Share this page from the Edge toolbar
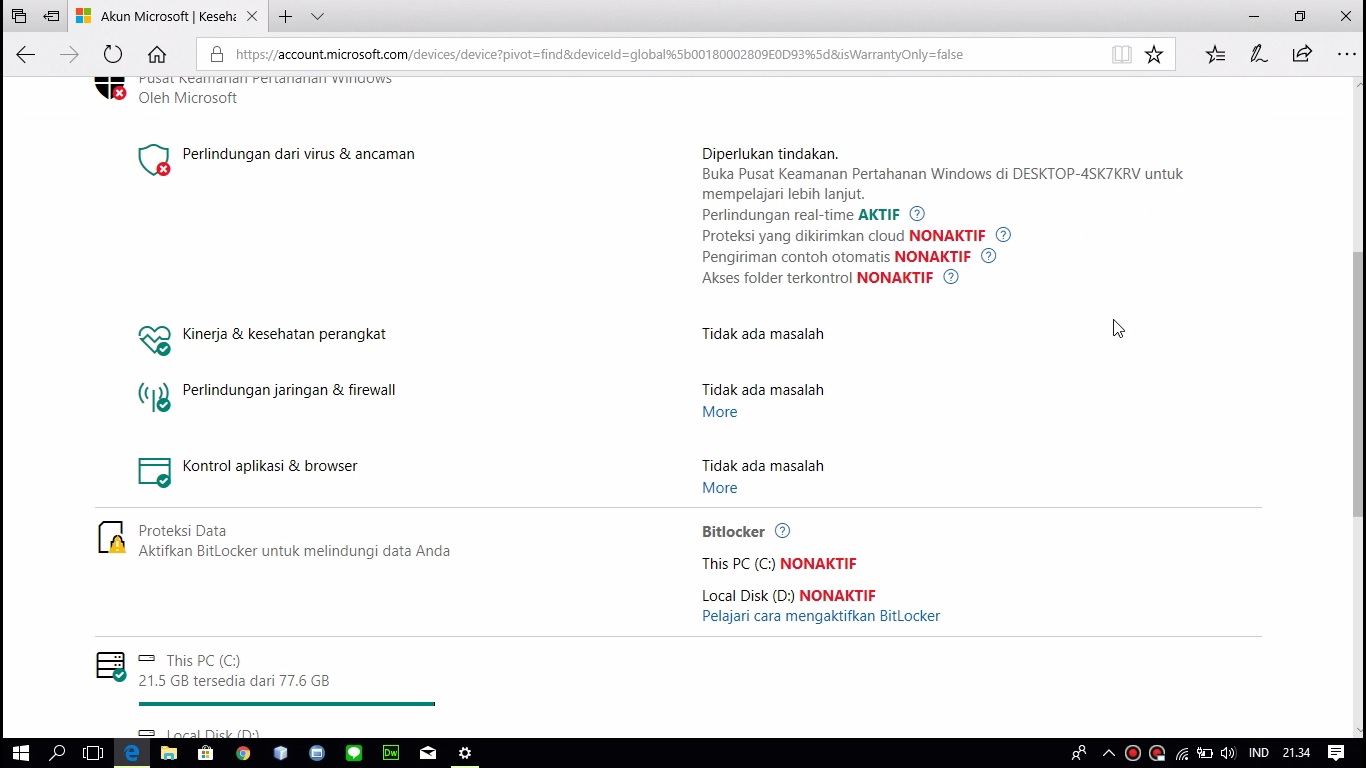Image resolution: width=1366 pixels, height=768 pixels. point(1302,55)
